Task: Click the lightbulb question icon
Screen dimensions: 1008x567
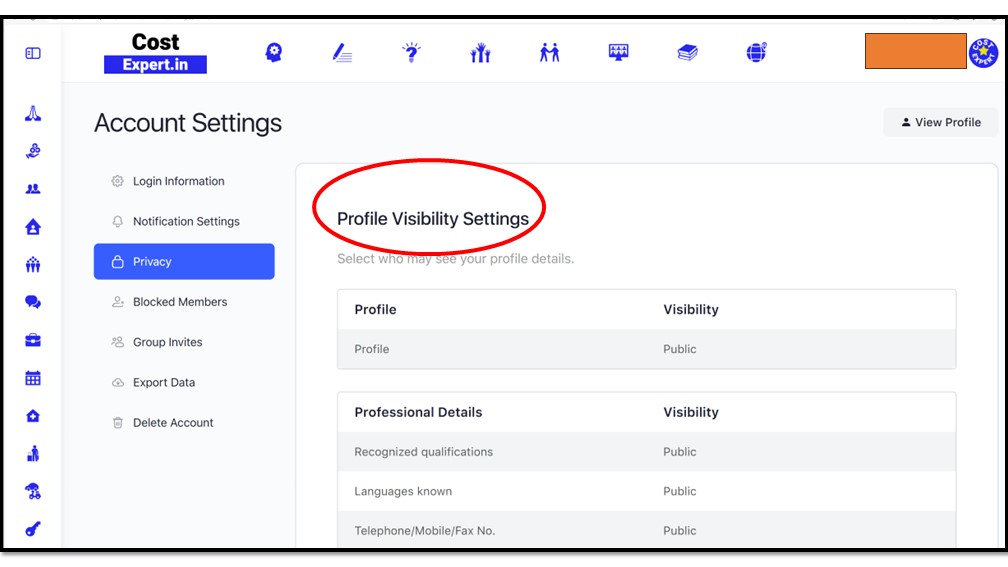Action: coord(411,53)
